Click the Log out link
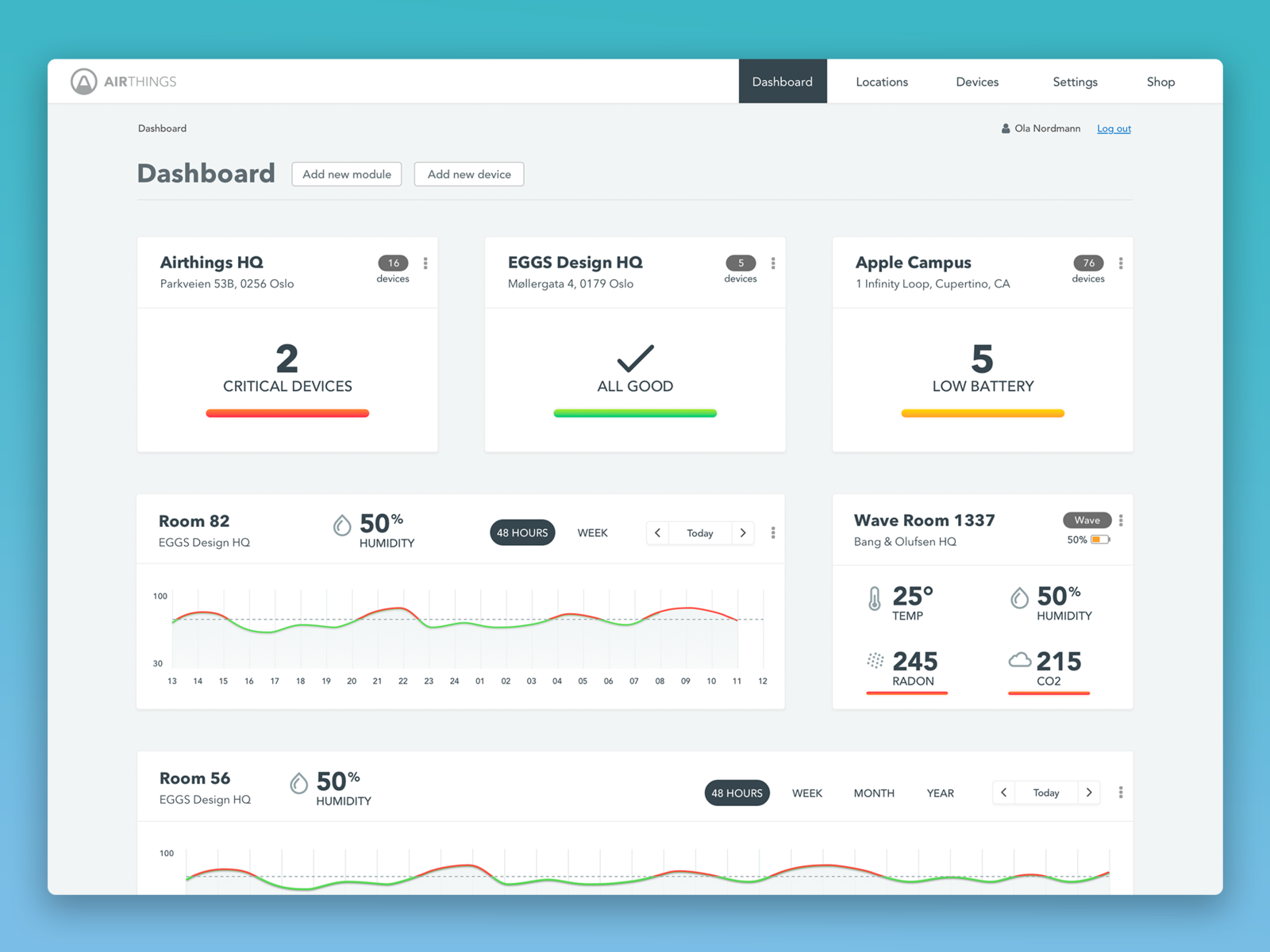The width and height of the screenshot is (1270, 952). pos(1114,128)
